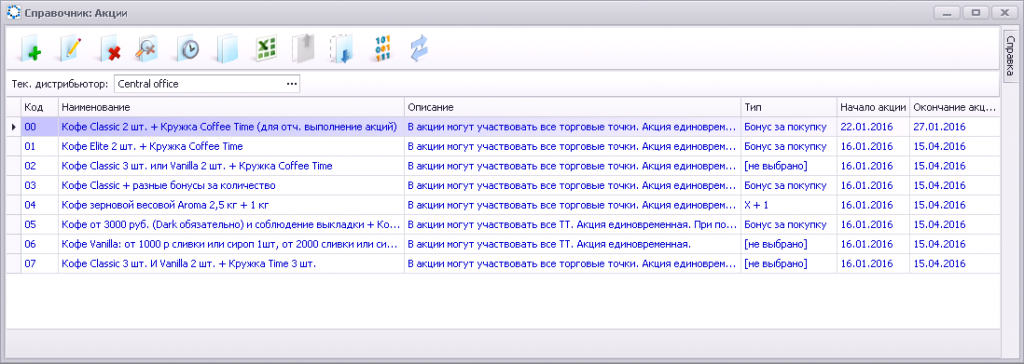
Task: Sort by the Наименование column header
Action: (x=231, y=107)
